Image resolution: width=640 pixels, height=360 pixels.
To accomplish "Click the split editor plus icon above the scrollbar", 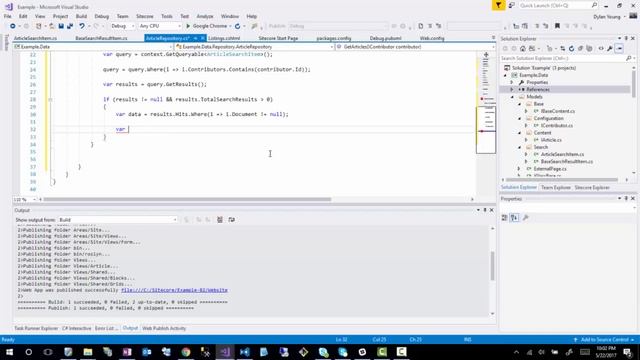I will pyautogui.click(x=486, y=55).
